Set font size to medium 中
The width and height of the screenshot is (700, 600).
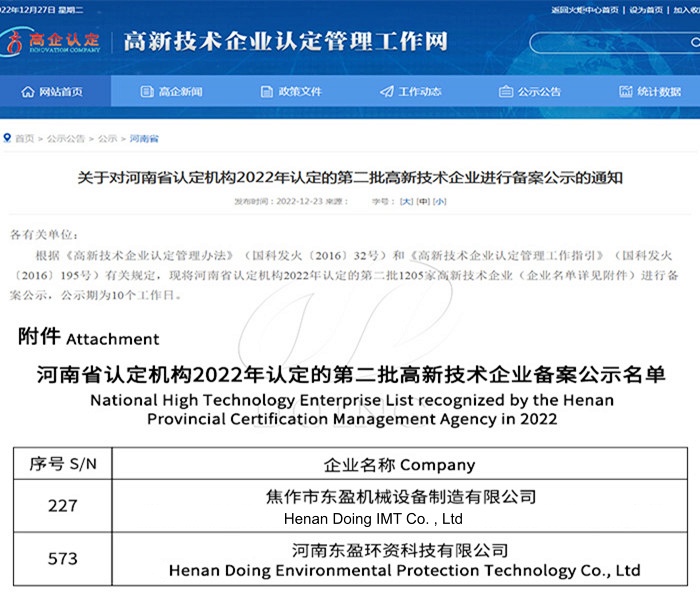423,201
